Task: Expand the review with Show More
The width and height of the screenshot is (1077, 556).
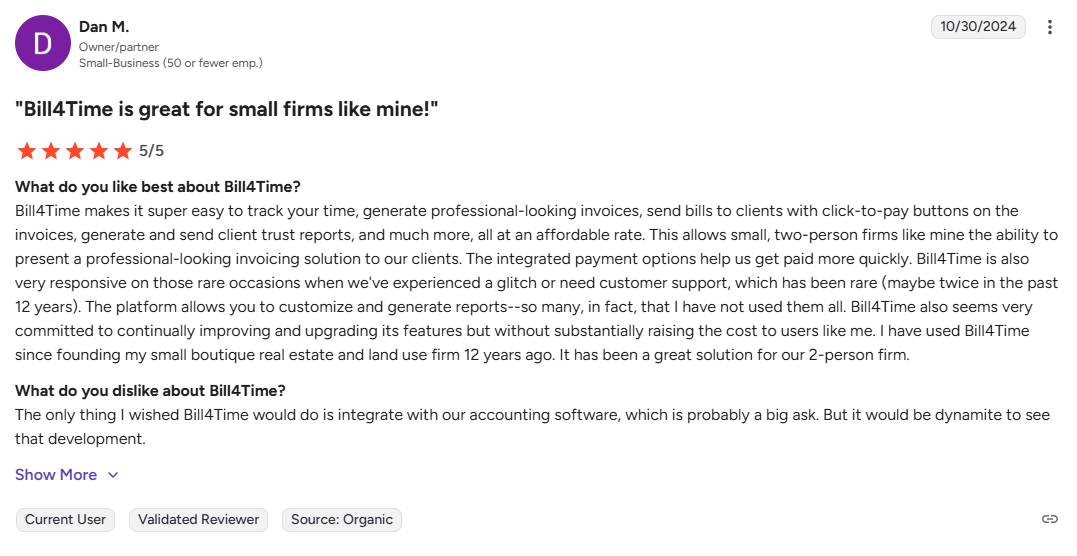Action: point(56,475)
